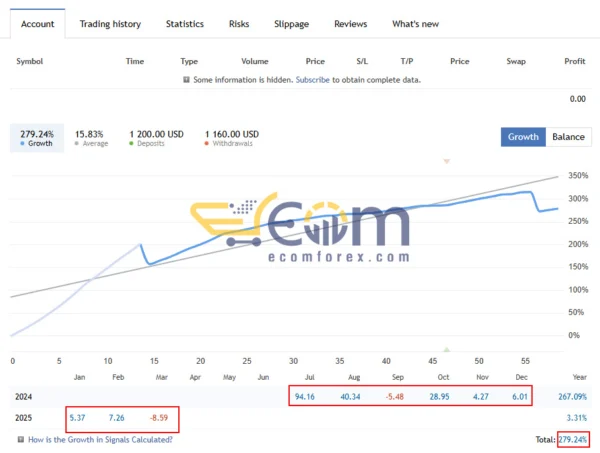Select the October 2024 value 28.95
This screenshot has width=600, height=453.
coord(439,396)
